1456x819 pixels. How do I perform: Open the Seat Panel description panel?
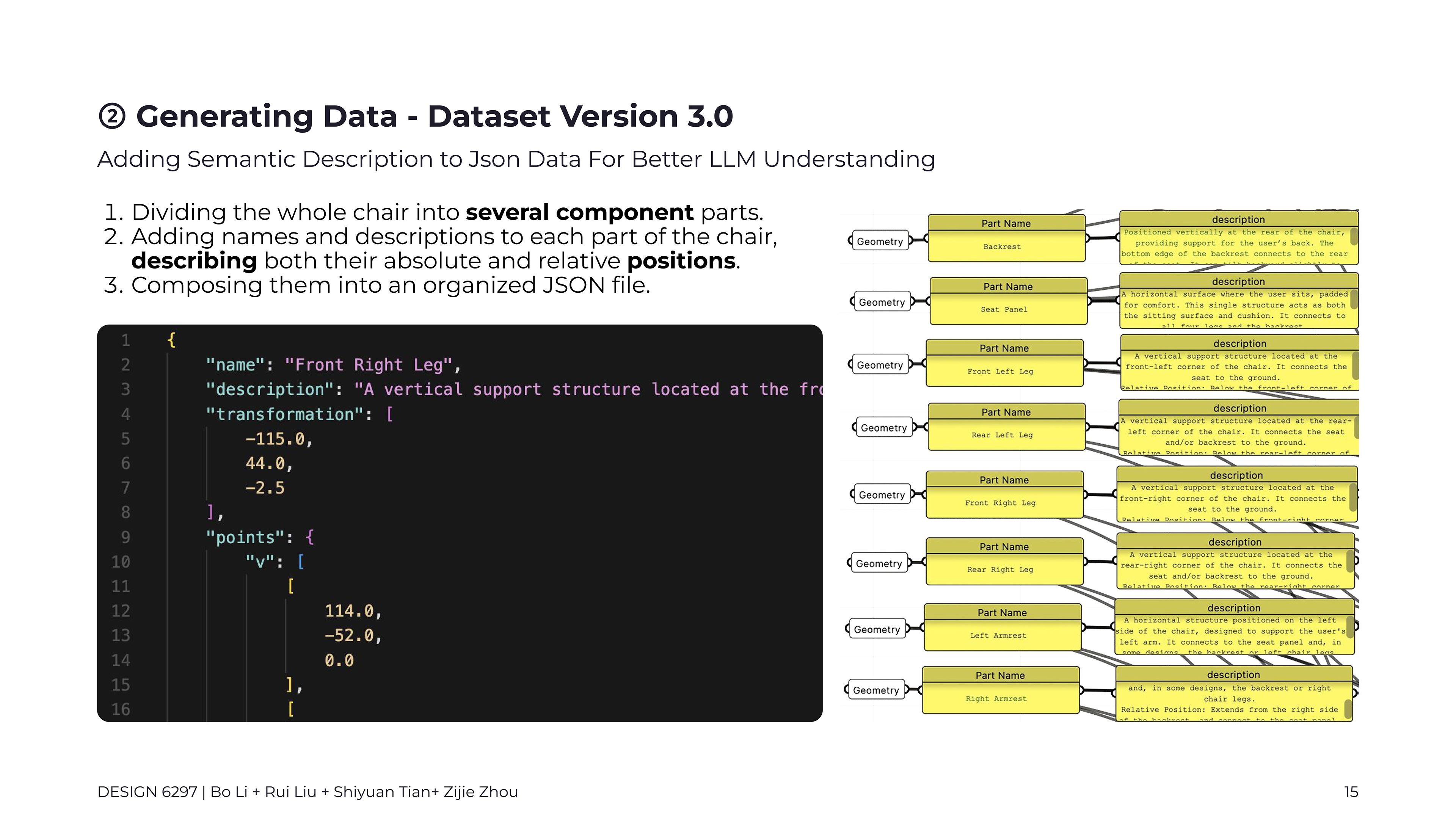1238,301
